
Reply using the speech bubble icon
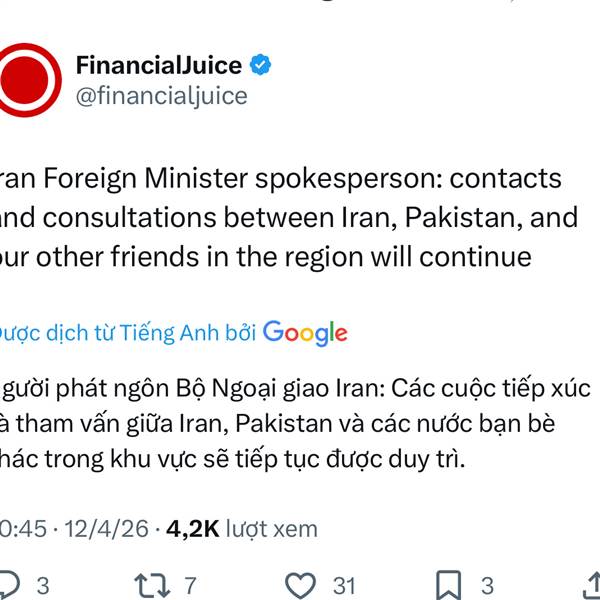pyautogui.click(x=8, y=585)
